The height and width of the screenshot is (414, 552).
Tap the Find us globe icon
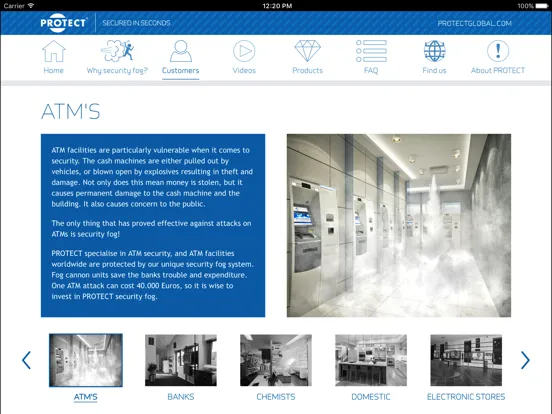pyautogui.click(x=434, y=51)
